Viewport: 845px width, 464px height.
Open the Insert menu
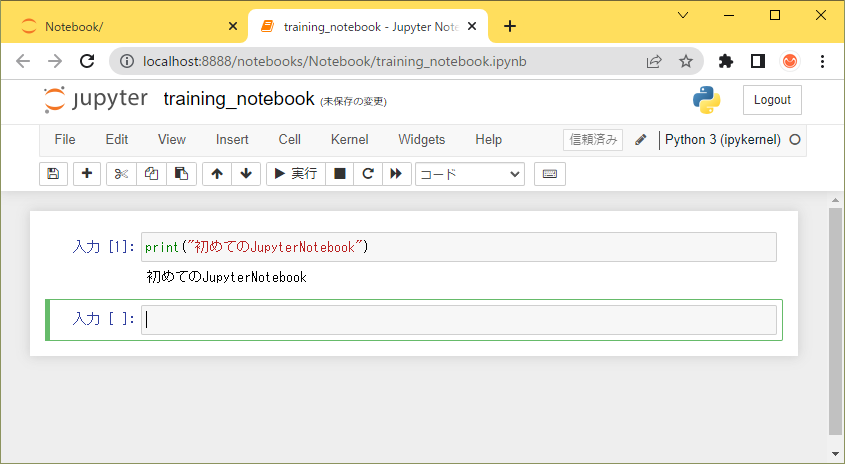pyautogui.click(x=232, y=140)
